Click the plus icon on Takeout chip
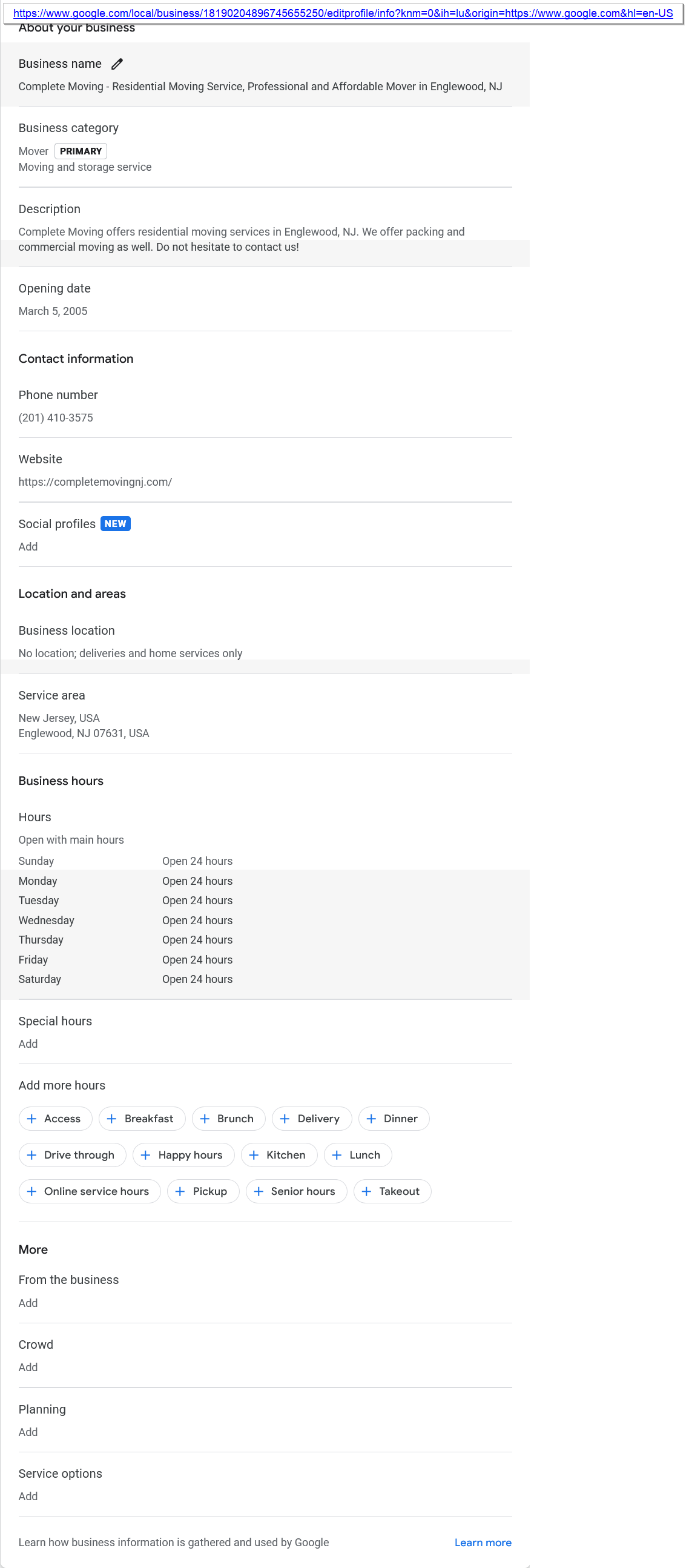 point(366,1191)
